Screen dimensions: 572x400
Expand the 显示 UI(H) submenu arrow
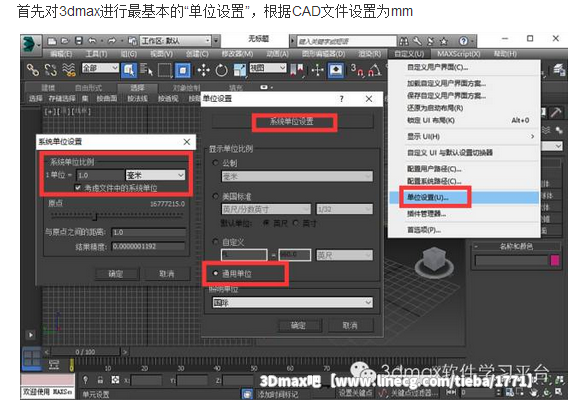[x=532, y=136]
